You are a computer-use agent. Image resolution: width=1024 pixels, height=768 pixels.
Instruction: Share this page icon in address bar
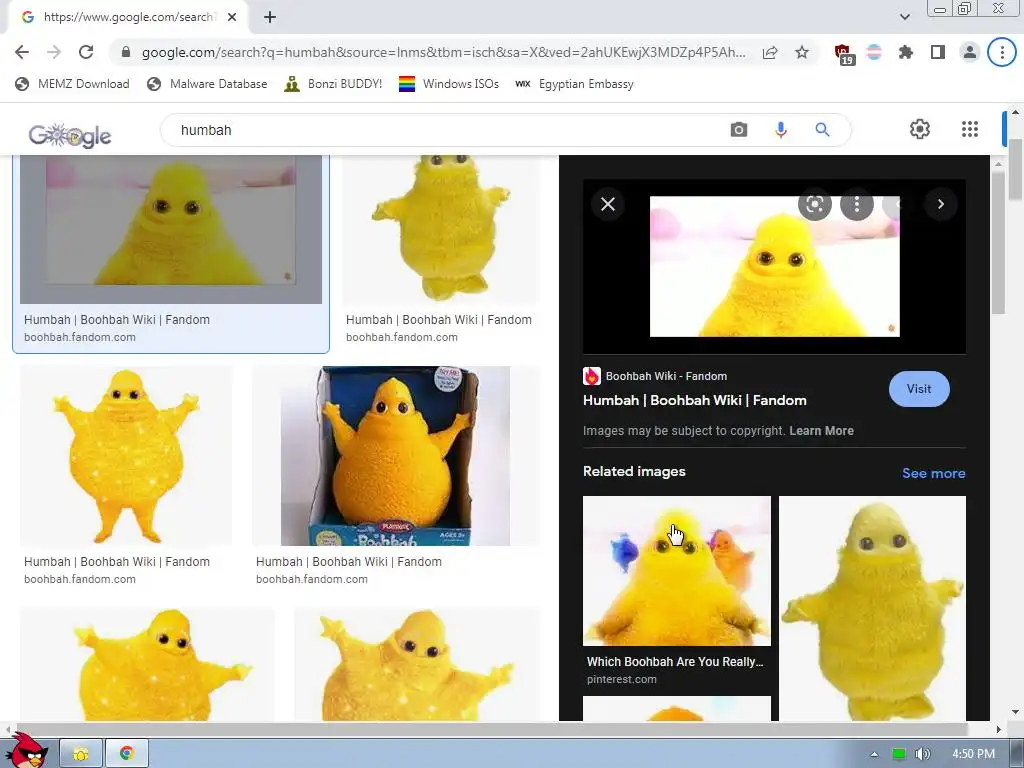click(x=770, y=52)
